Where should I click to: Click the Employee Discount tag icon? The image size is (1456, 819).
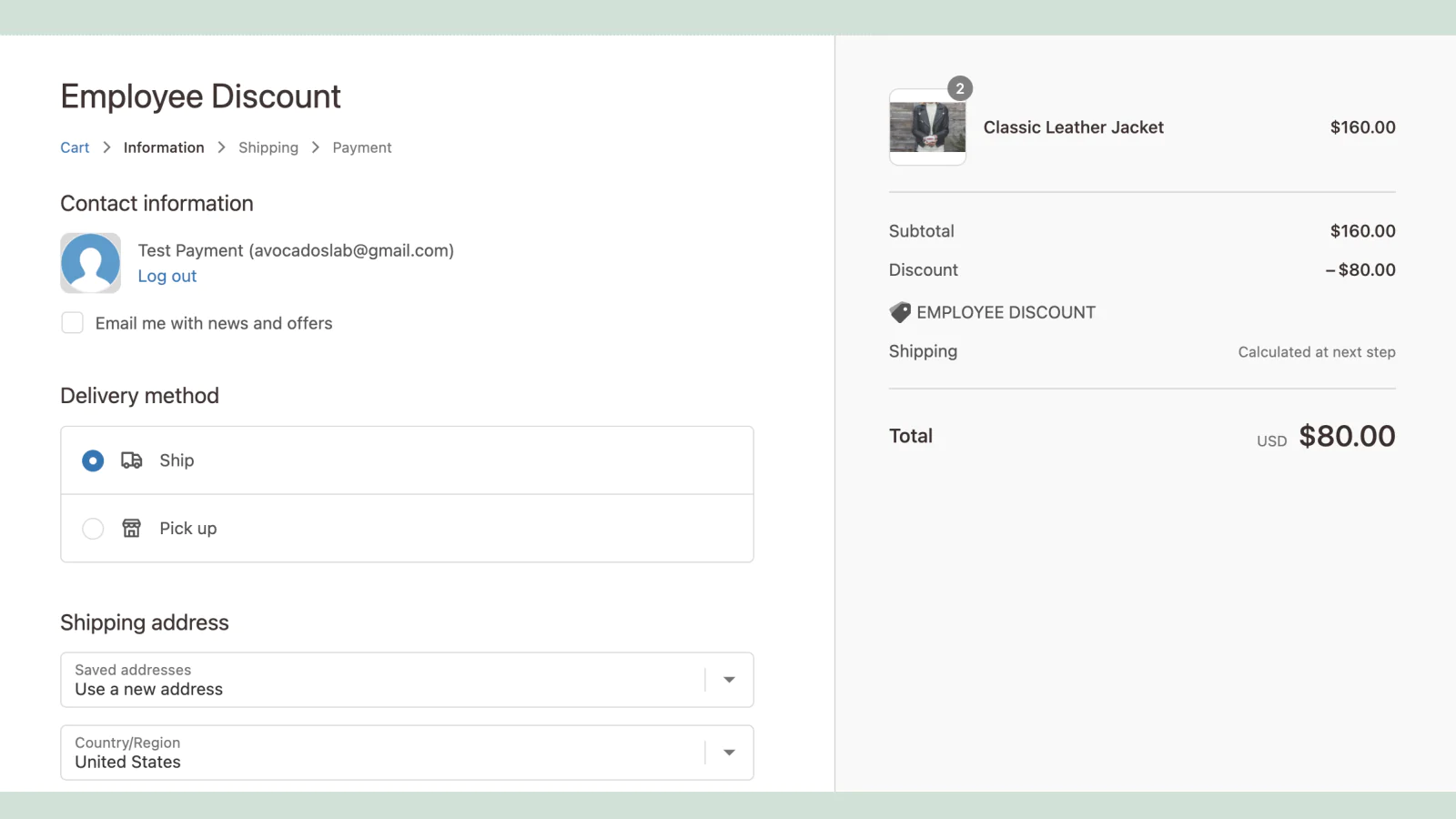tap(900, 312)
